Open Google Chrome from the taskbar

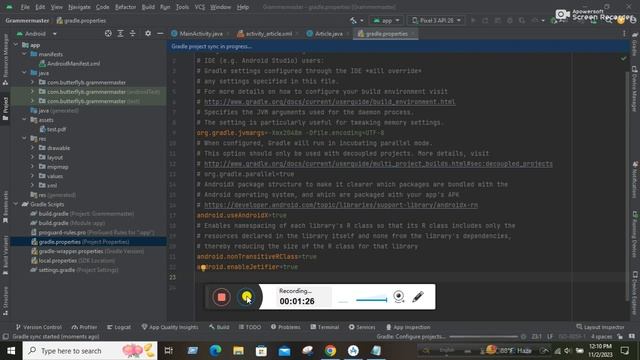coord(330,351)
